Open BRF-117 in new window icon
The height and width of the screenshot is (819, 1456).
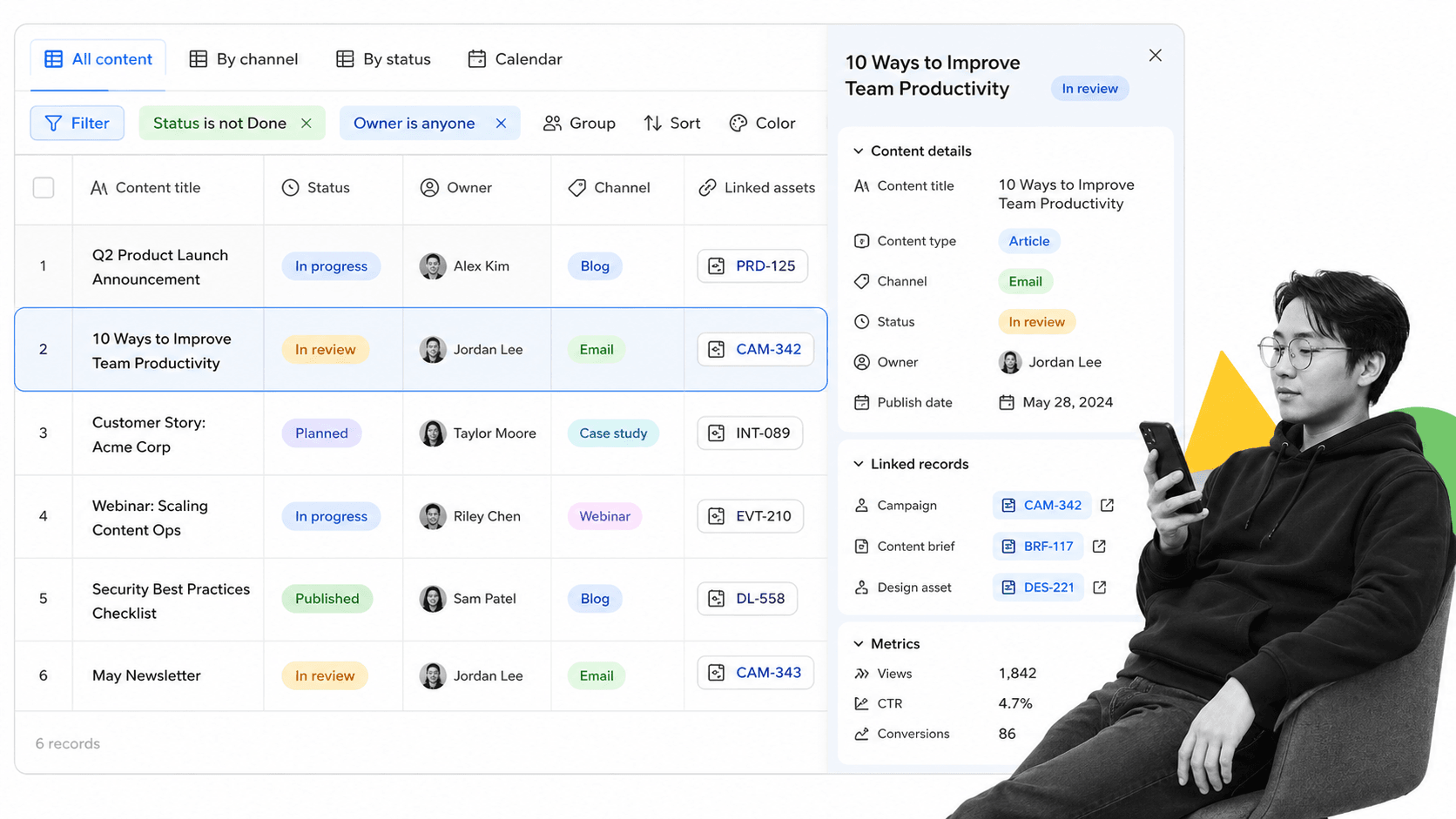[x=1100, y=547]
